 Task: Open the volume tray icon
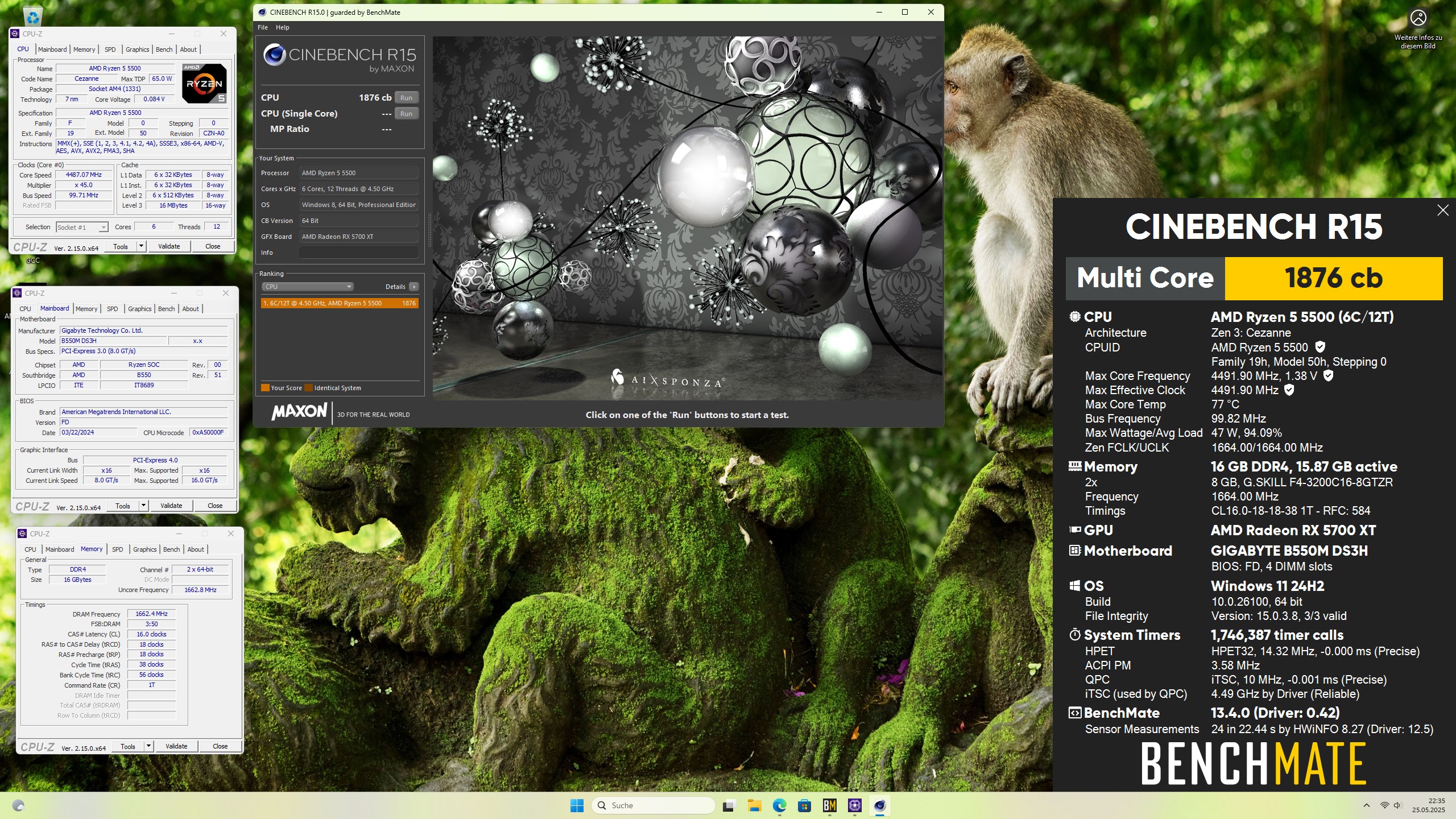pyautogui.click(x=1398, y=805)
